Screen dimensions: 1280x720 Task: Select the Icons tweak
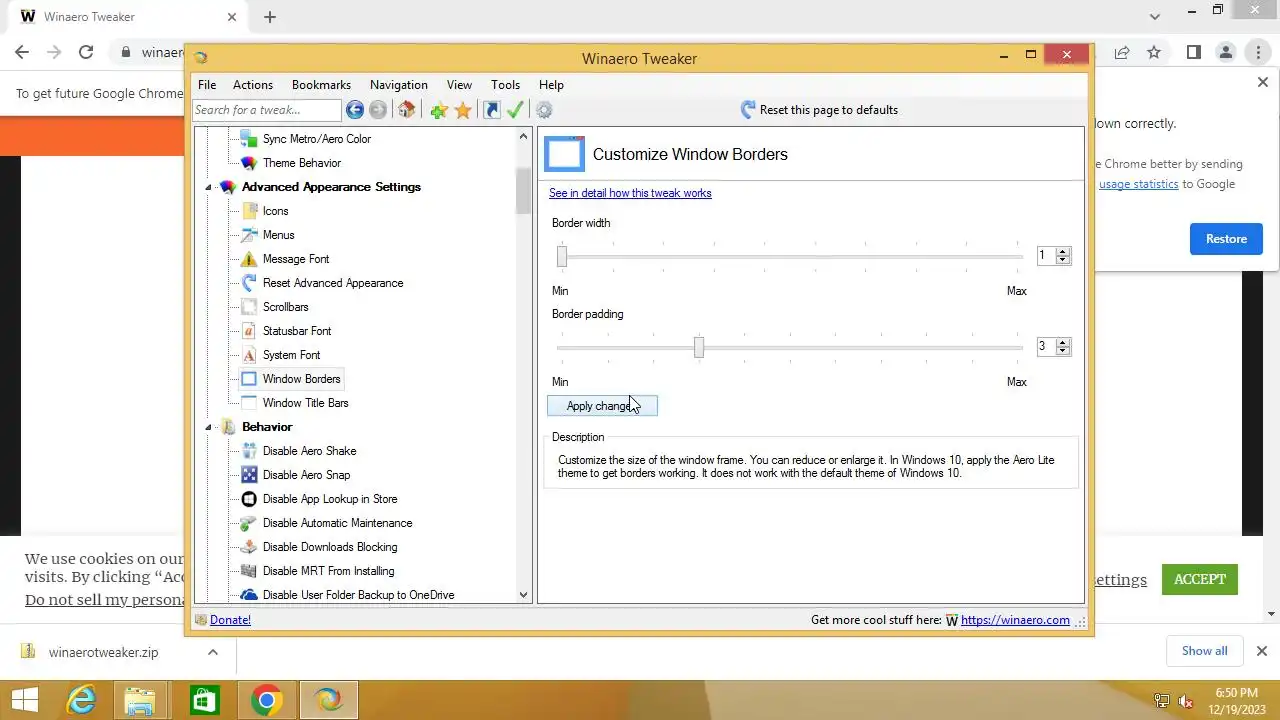pos(275,211)
